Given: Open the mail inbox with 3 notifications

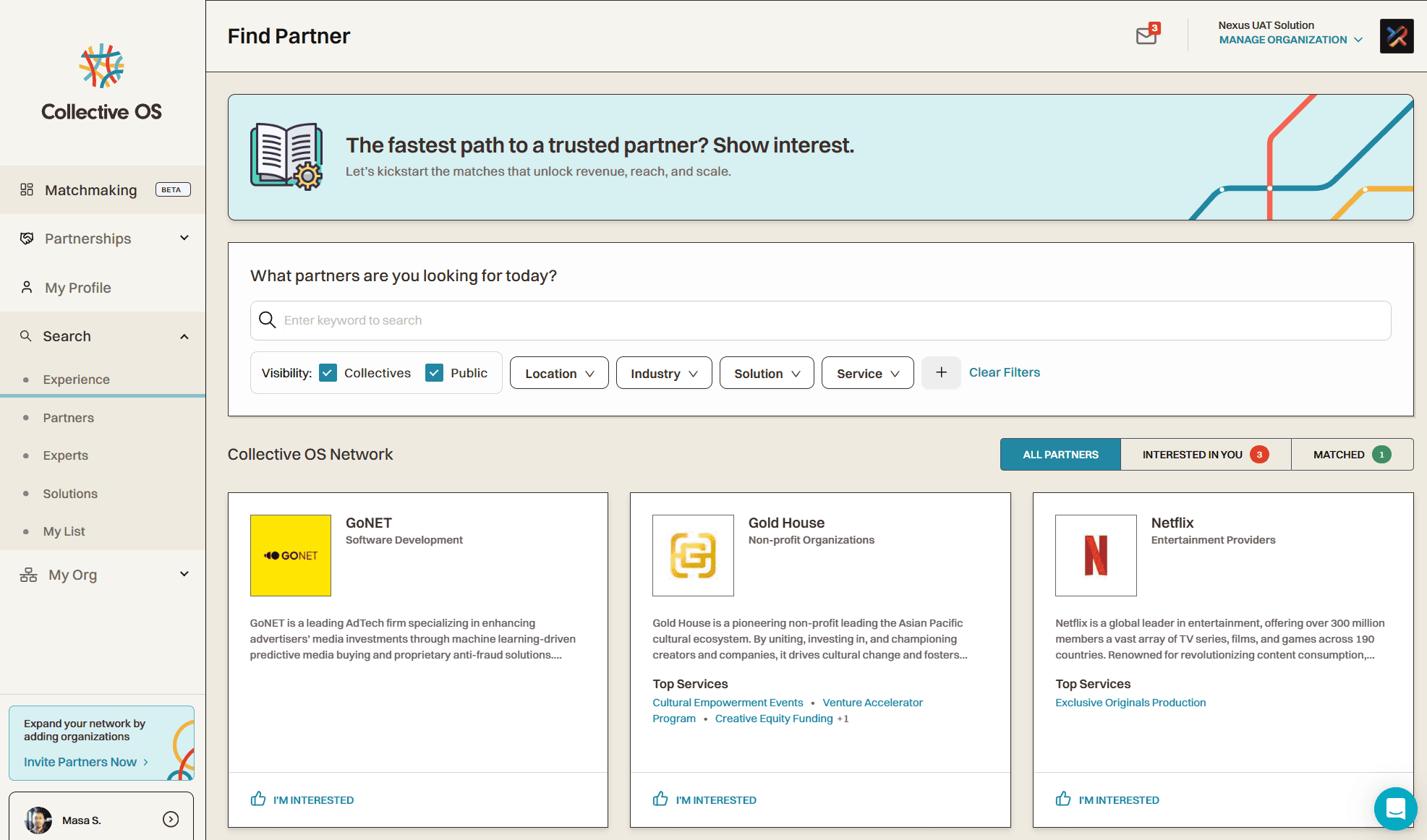Looking at the screenshot, I should (1146, 35).
